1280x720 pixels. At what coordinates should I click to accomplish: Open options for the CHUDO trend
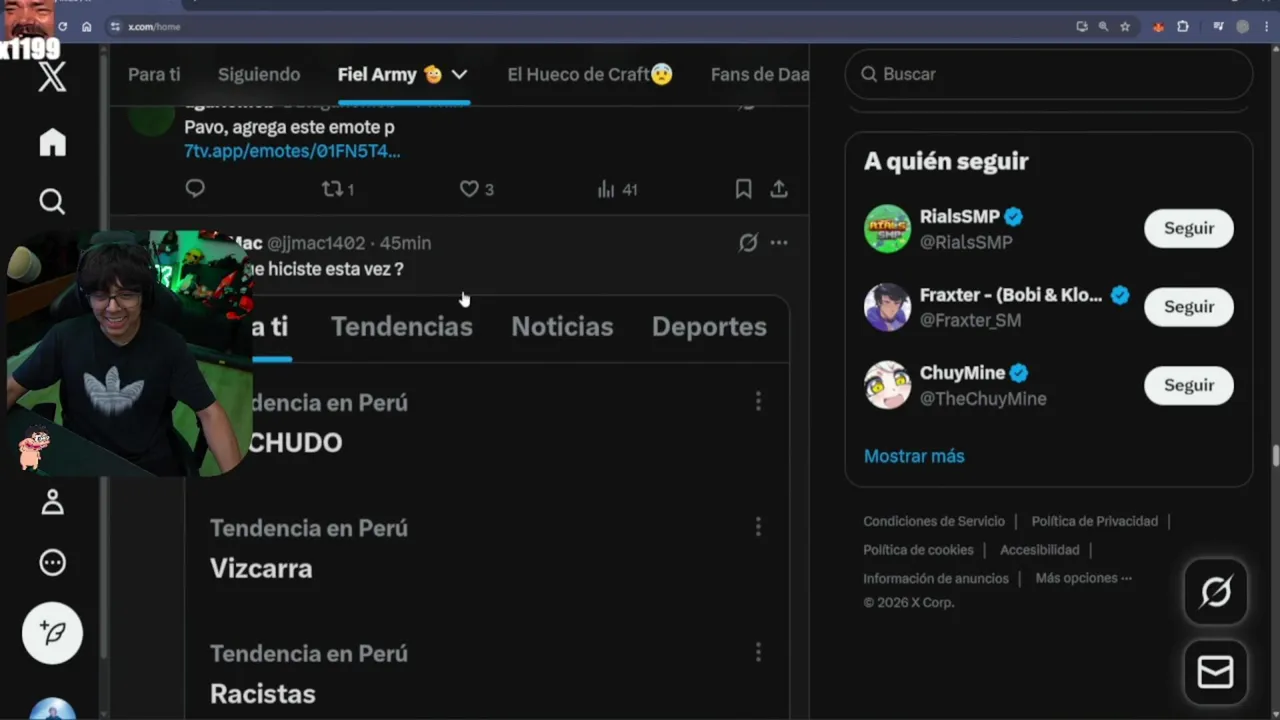(x=758, y=401)
